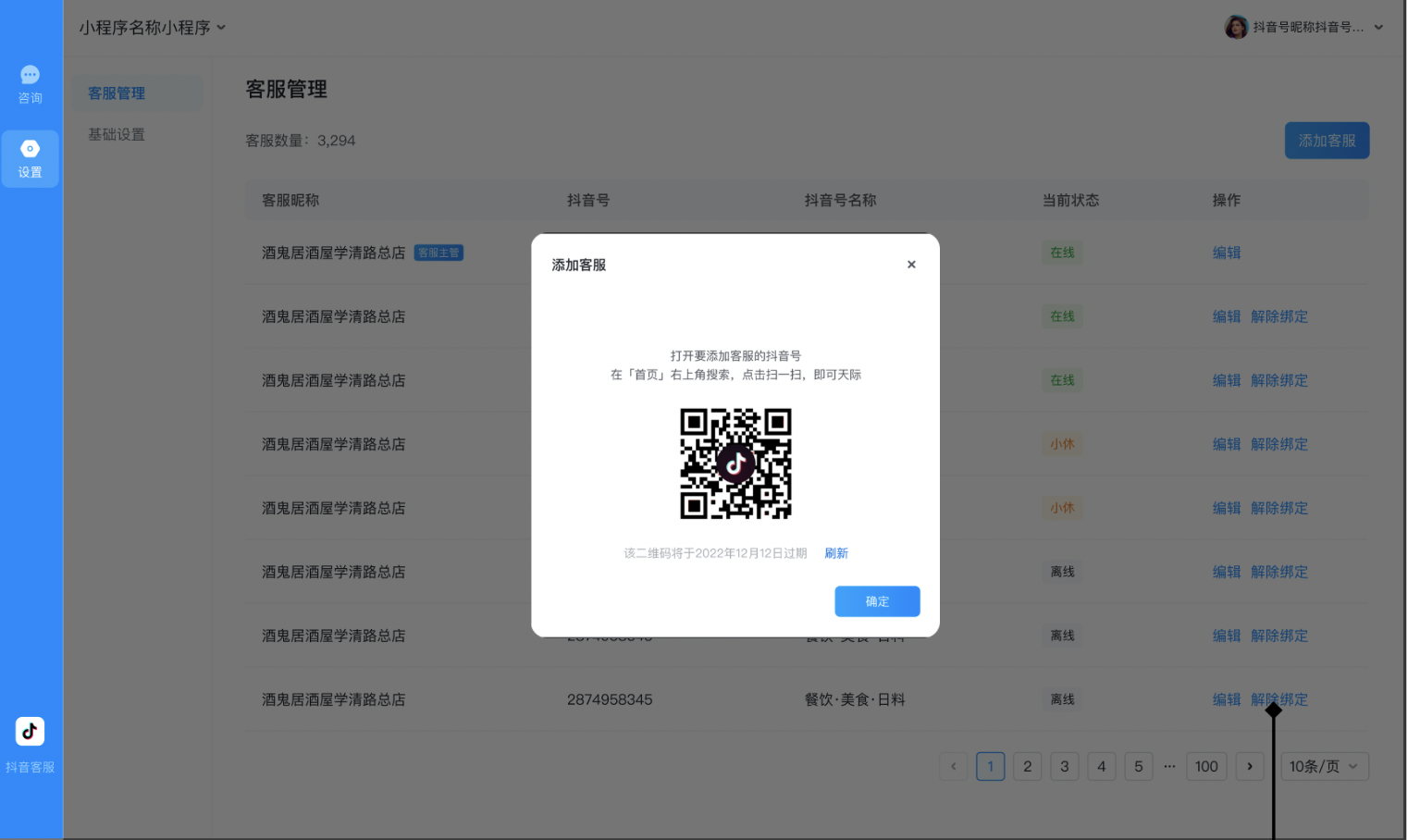Viewport: 1408px width, 840px height.
Task: Select page 3 in pagination
Action: pyautogui.click(x=1065, y=766)
